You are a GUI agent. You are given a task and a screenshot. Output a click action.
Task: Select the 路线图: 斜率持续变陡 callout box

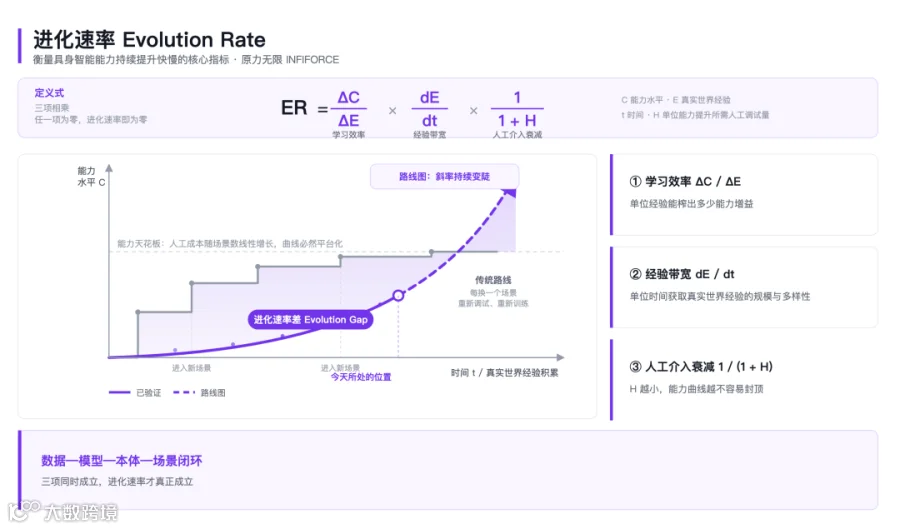click(x=444, y=176)
